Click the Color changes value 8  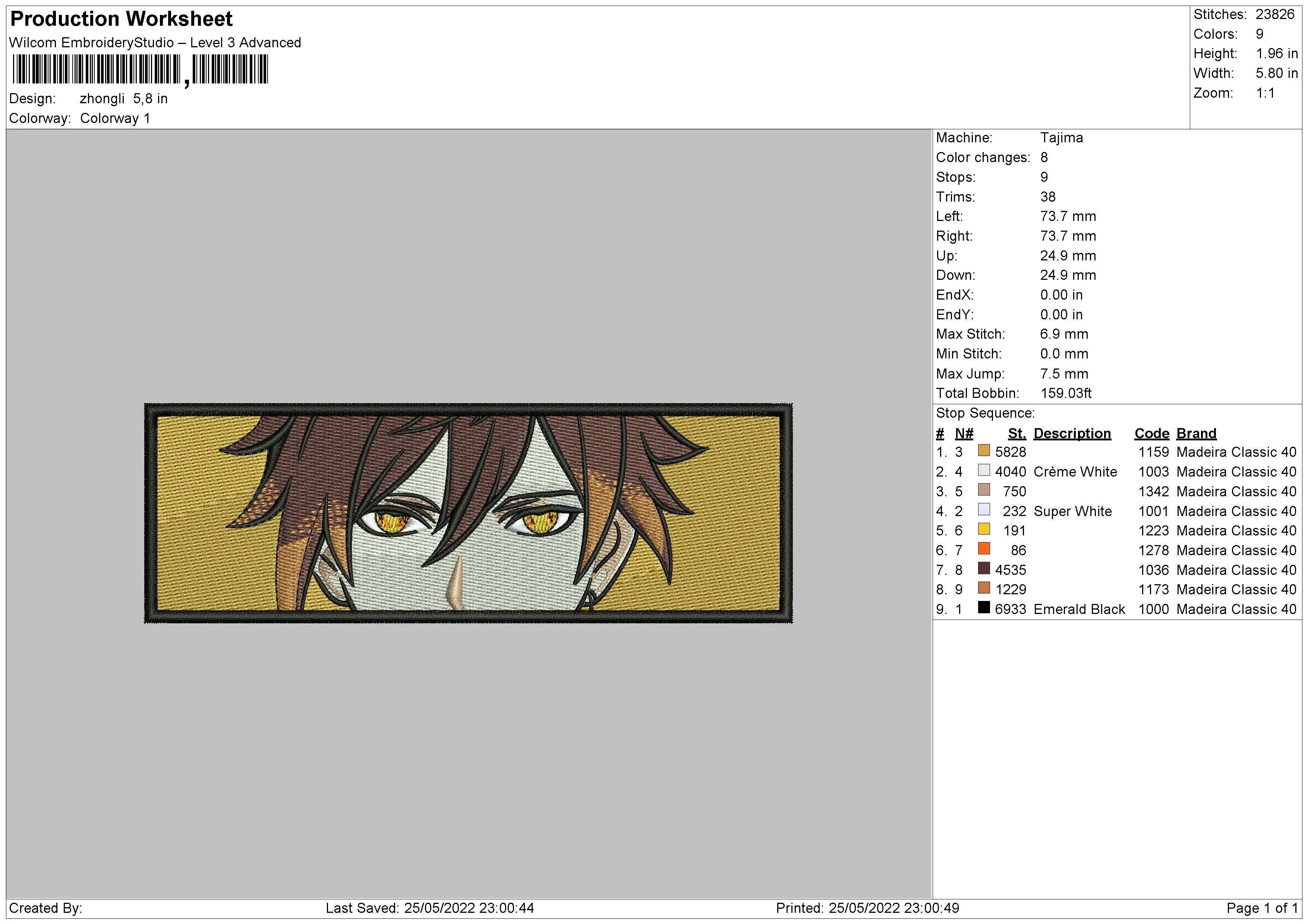(x=1044, y=158)
